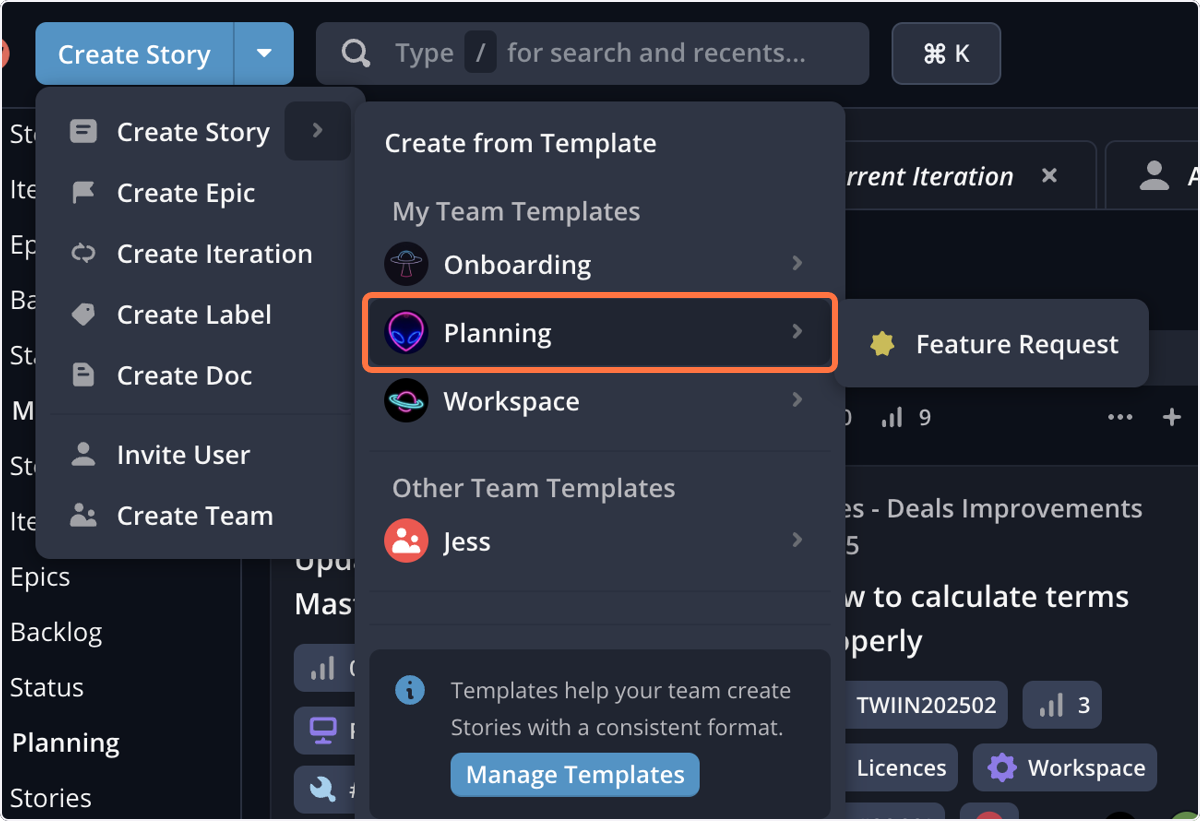
Task: Click the yellow Feature Request badge icon
Action: pyautogui.click(x=882, y=344)
